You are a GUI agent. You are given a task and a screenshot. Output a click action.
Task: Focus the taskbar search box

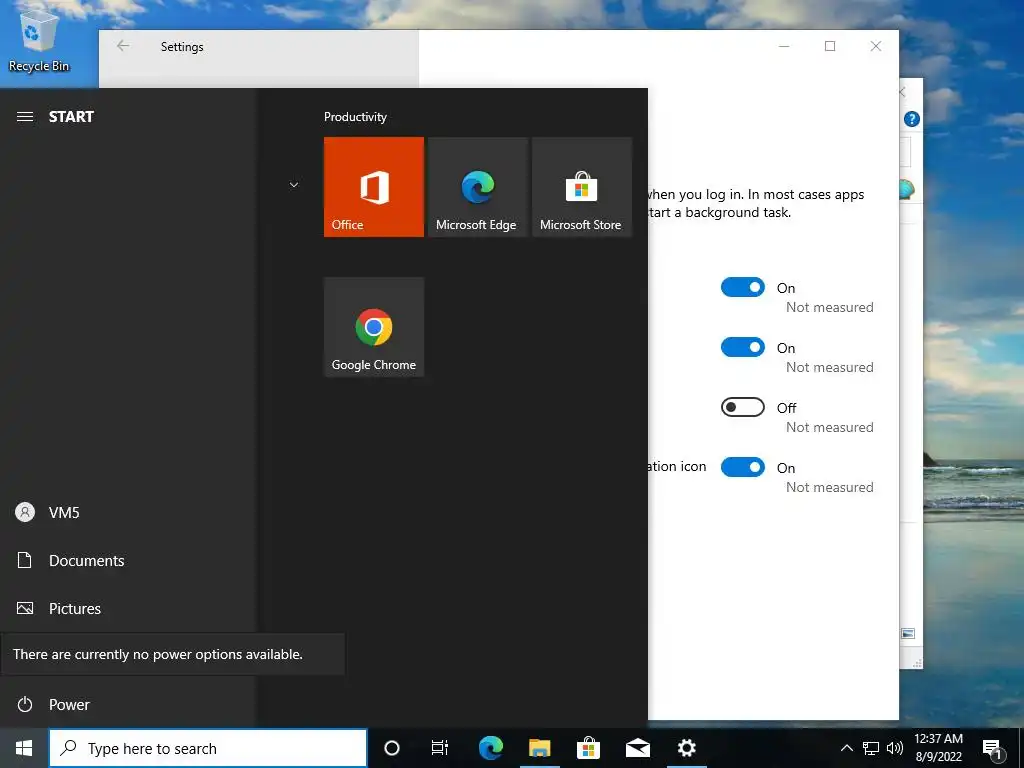pyautogui.click(x=208, y=748)
